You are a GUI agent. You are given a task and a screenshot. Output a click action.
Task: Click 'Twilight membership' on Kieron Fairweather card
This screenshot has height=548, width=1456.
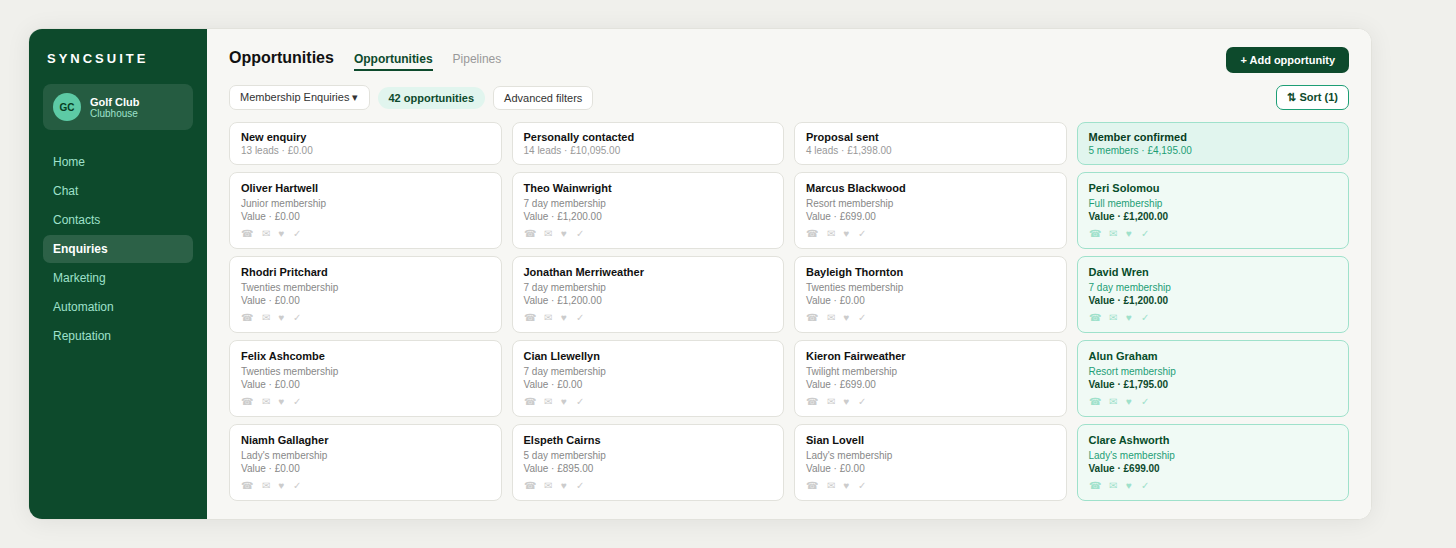click(851, 371)
